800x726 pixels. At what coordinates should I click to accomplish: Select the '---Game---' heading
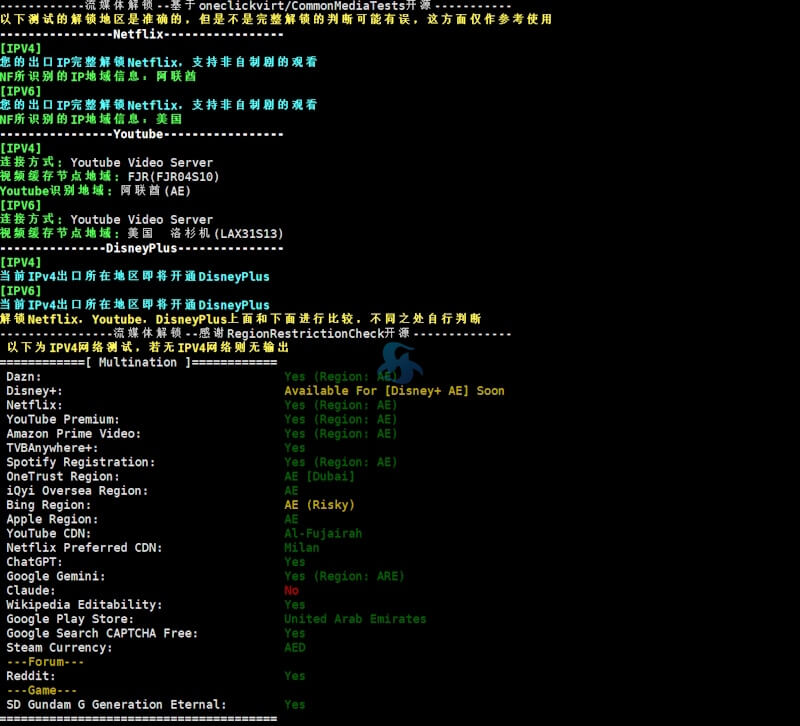click(x=41, y=690)
